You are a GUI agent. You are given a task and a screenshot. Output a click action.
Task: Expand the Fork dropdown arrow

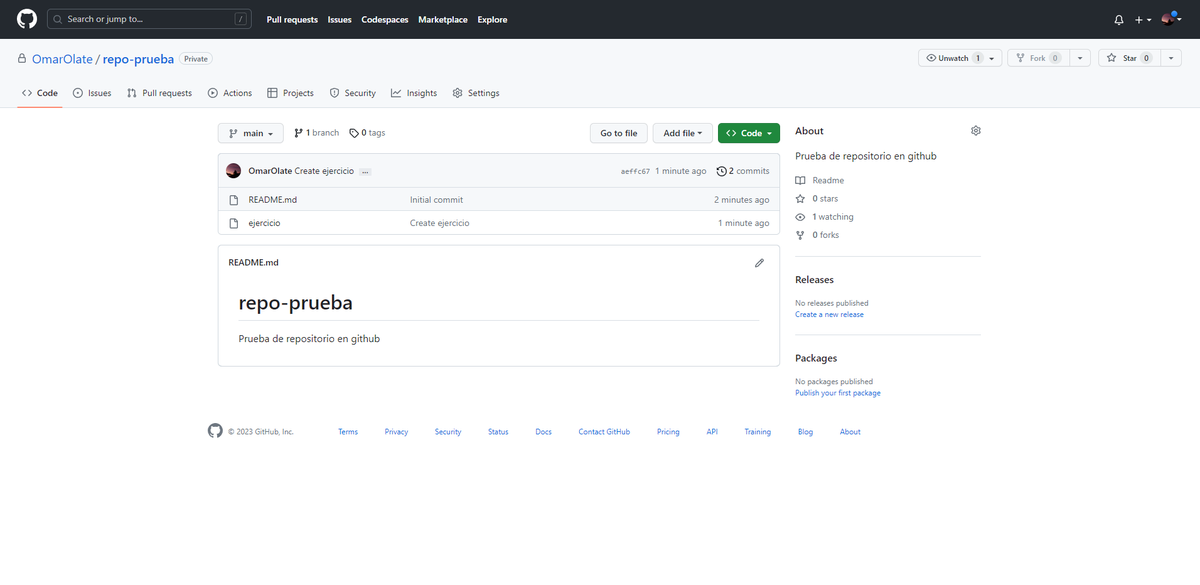[1080, 58]
